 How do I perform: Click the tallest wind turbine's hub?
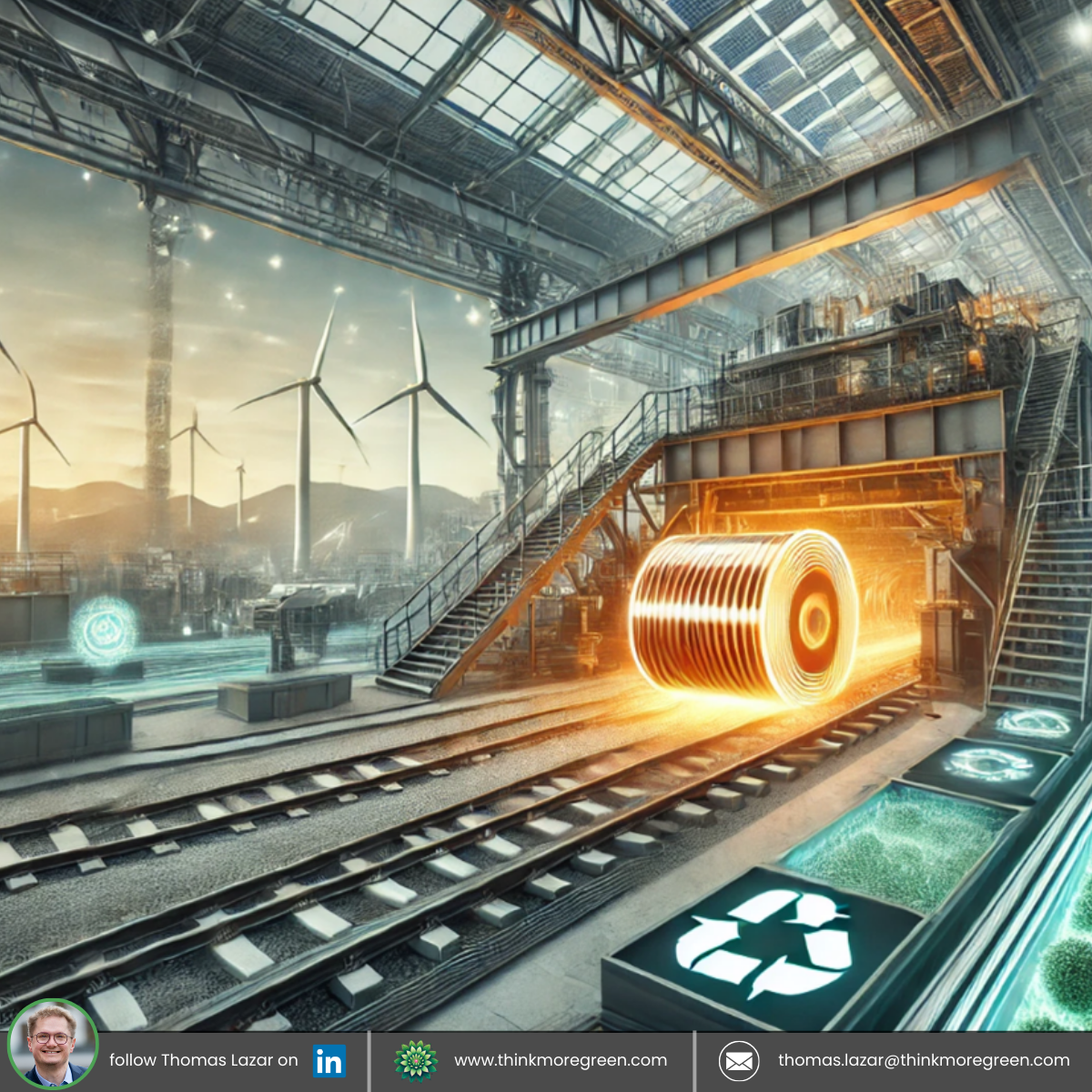tap(417, 386)
